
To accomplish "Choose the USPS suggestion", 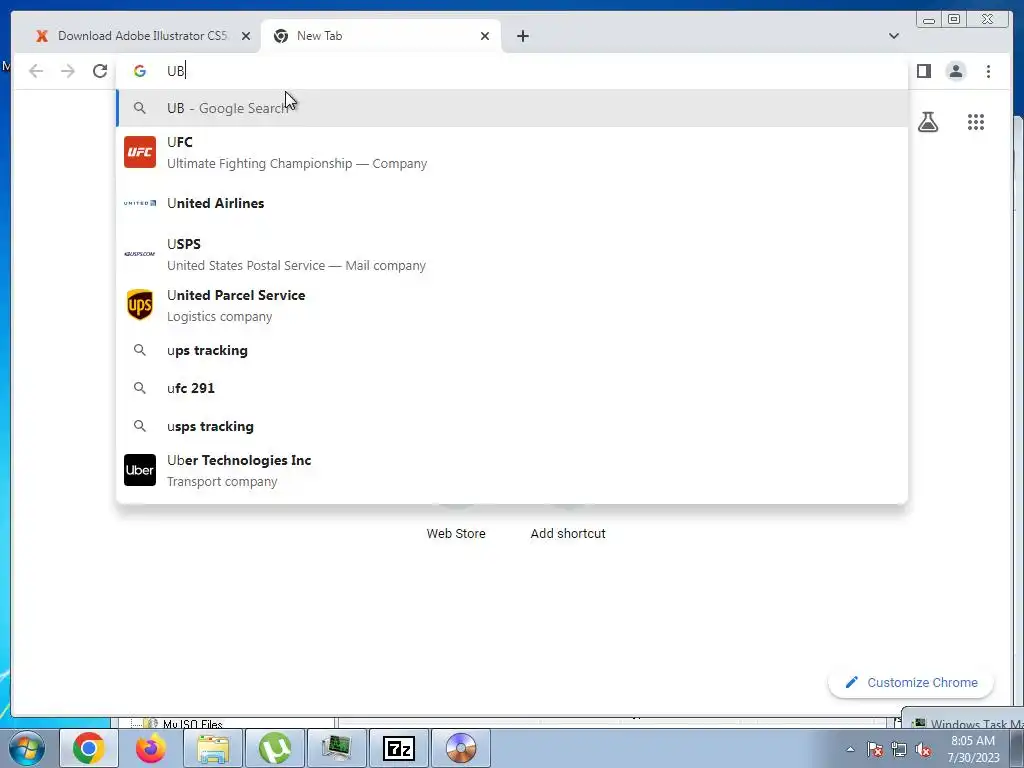I will 512,254.
